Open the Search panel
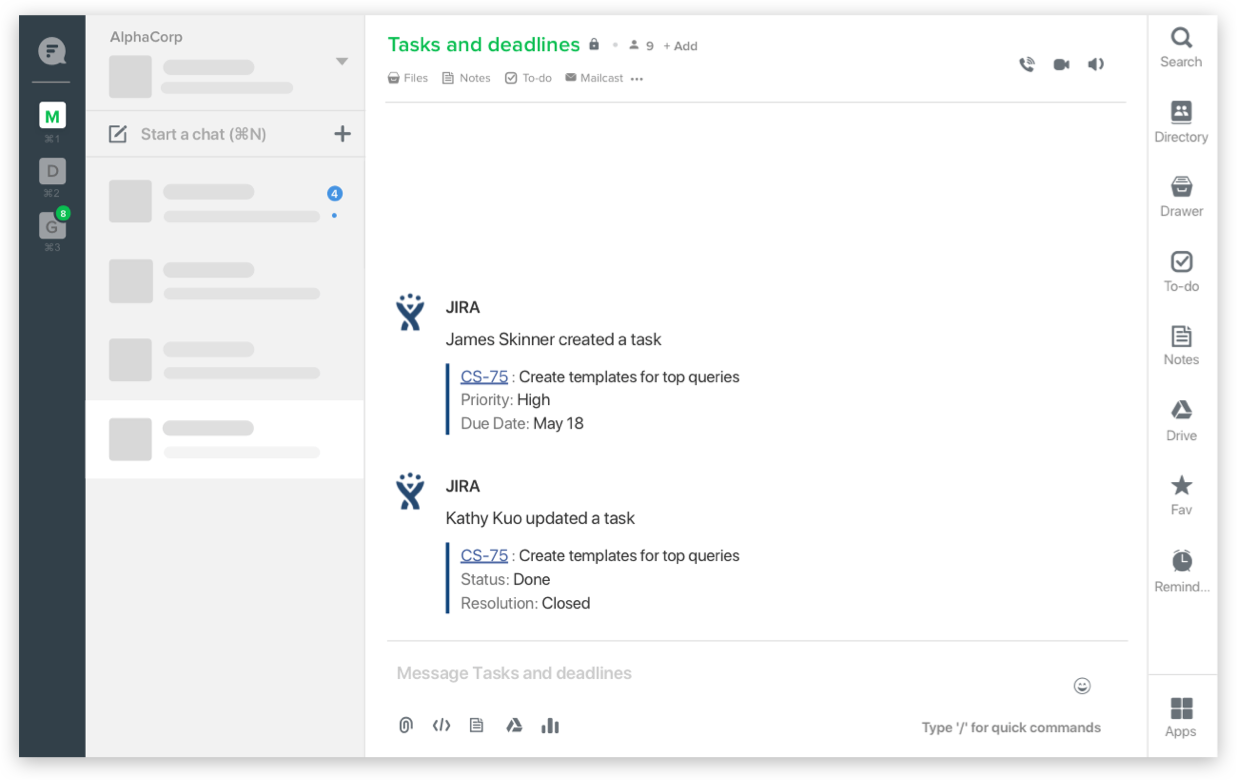The width and height of the screenshot is (1237, 780). pos(1181,47)
